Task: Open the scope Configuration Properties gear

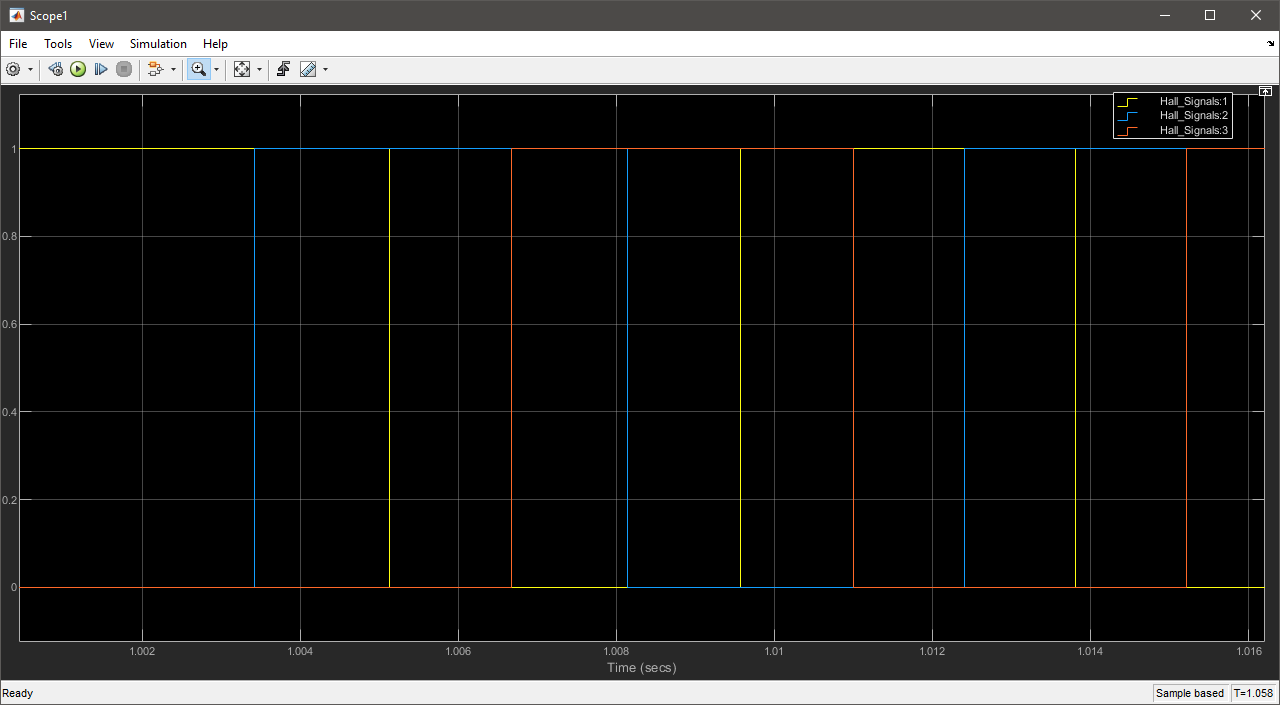Action: pos(13,69)
